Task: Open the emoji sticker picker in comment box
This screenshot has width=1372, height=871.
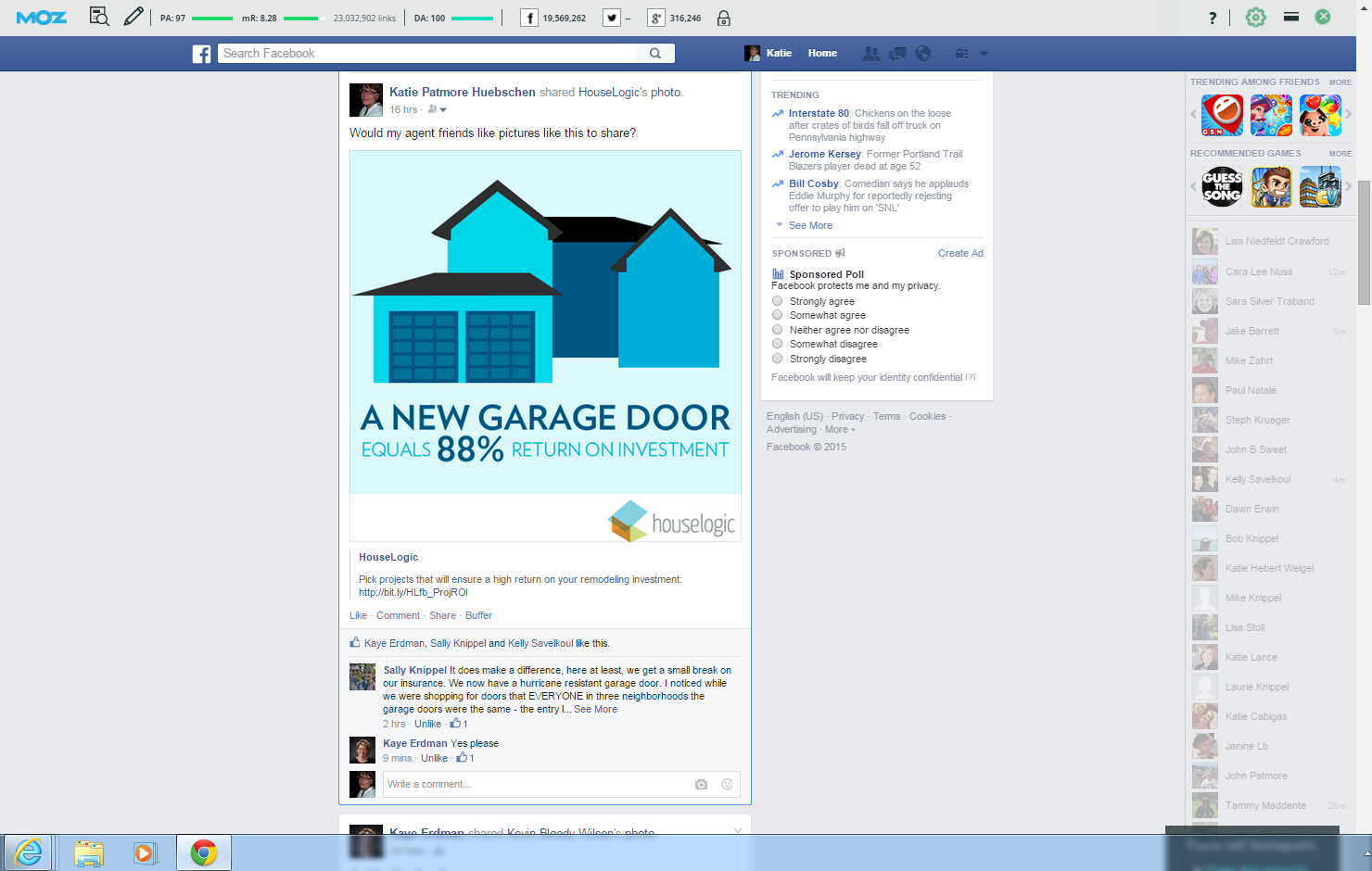Action: coord(727,784)
